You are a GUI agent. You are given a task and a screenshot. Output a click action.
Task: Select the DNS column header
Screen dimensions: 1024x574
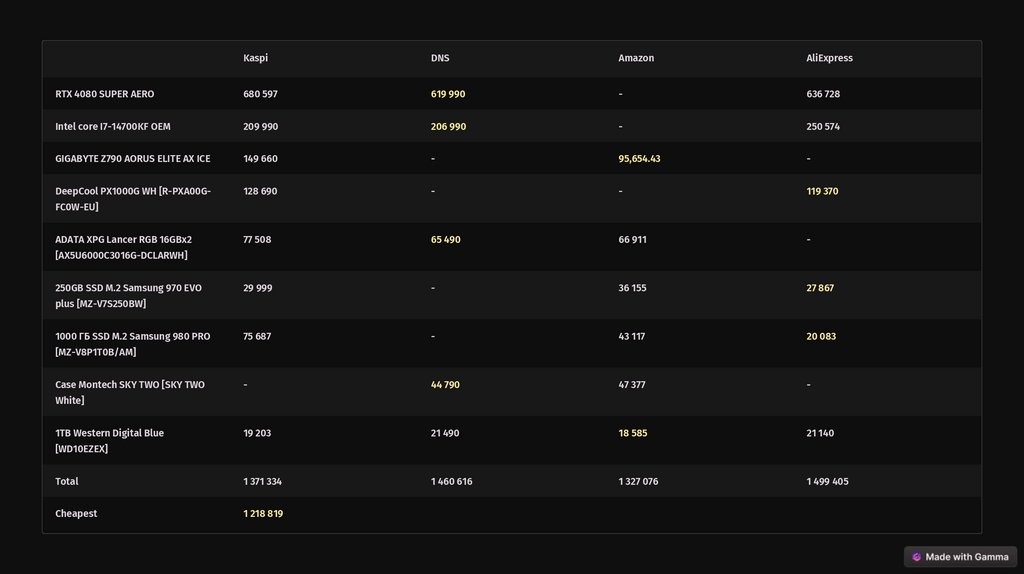tap(440, 58)
